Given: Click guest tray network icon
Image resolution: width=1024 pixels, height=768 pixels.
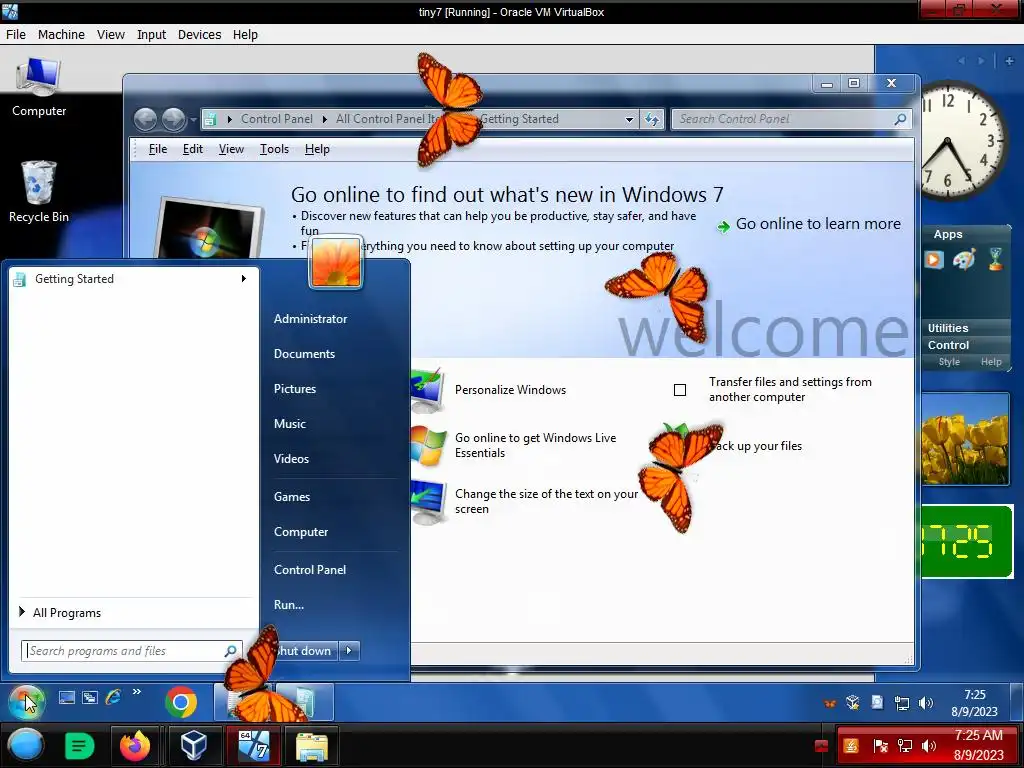Looking at the screenshot, I should pos(902,703).
